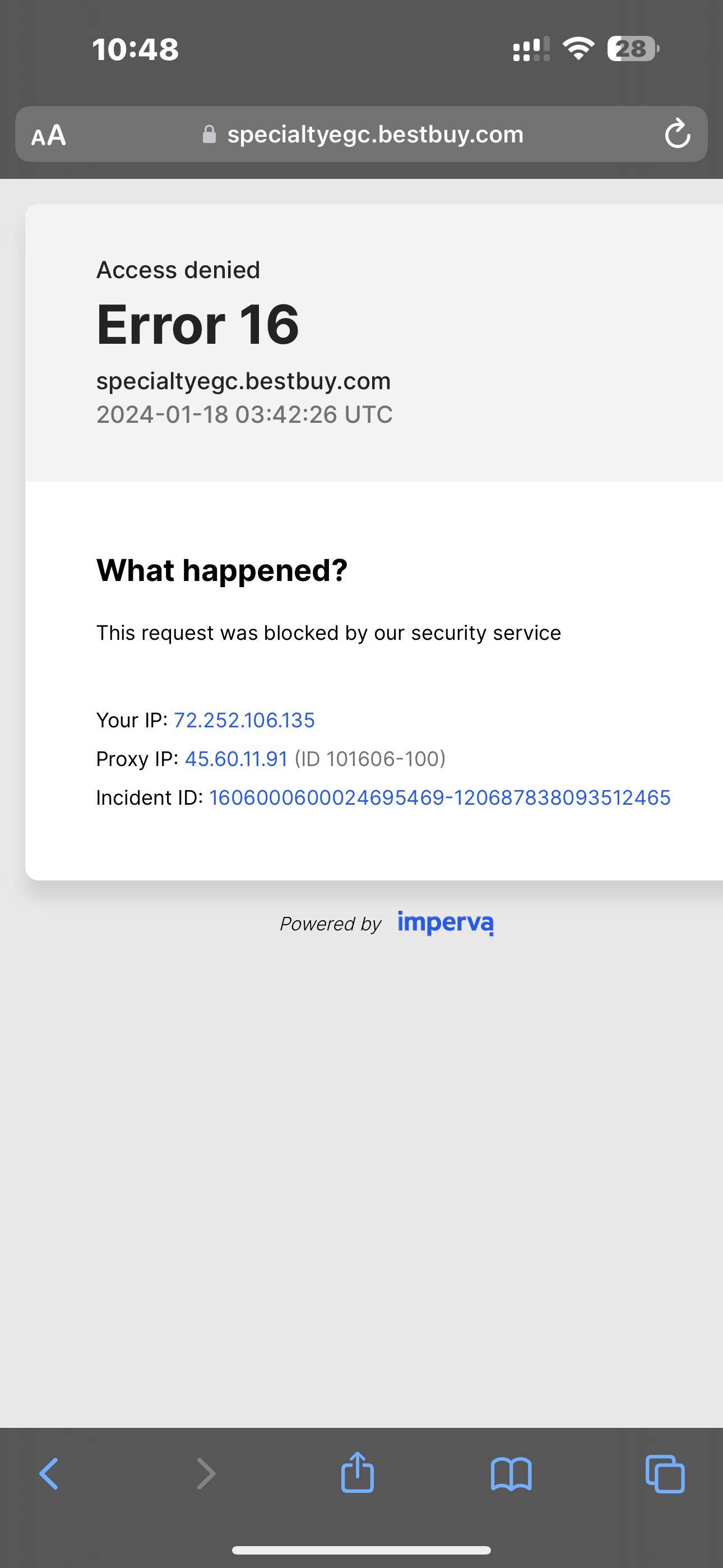Open the bookmarks book icon
The width and height of the screenshot is (723, 1568).
(511, 1474)
